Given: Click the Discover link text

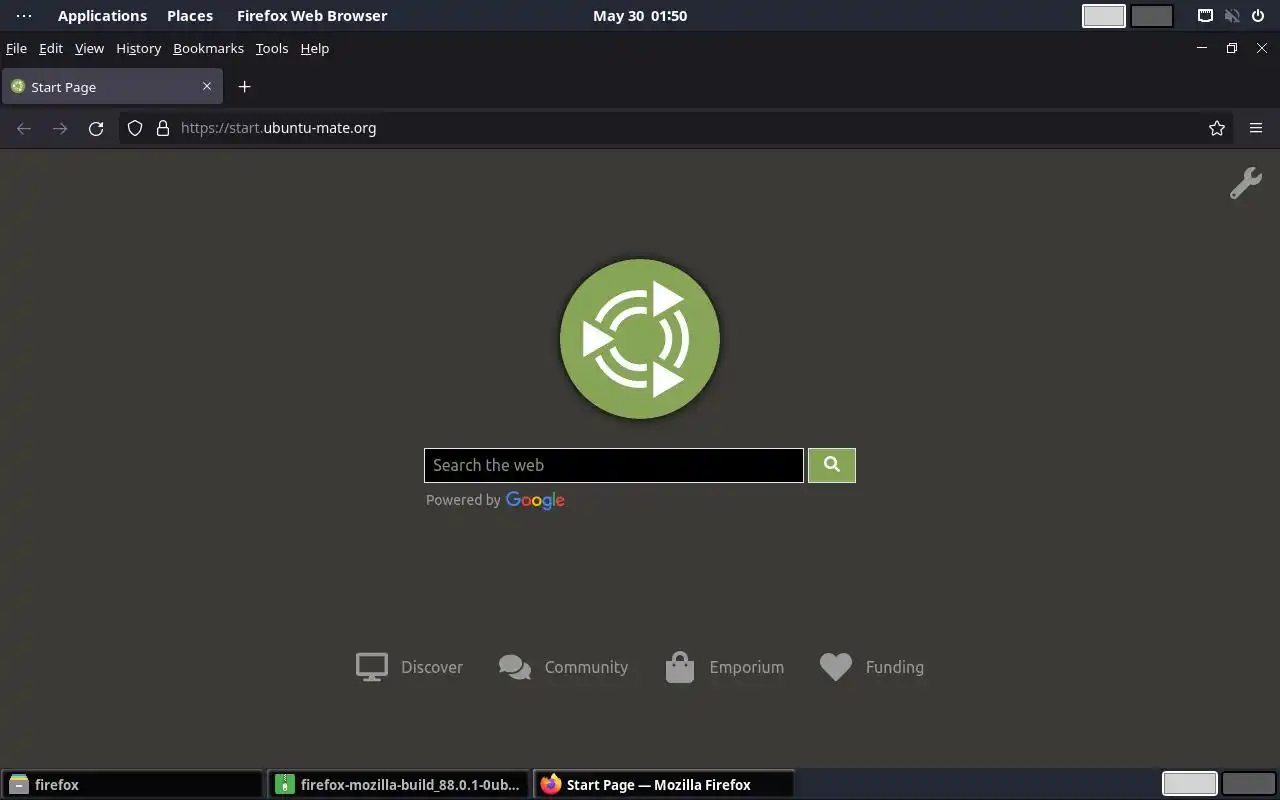Looking at the screenshot, I should tap(432, 667).
